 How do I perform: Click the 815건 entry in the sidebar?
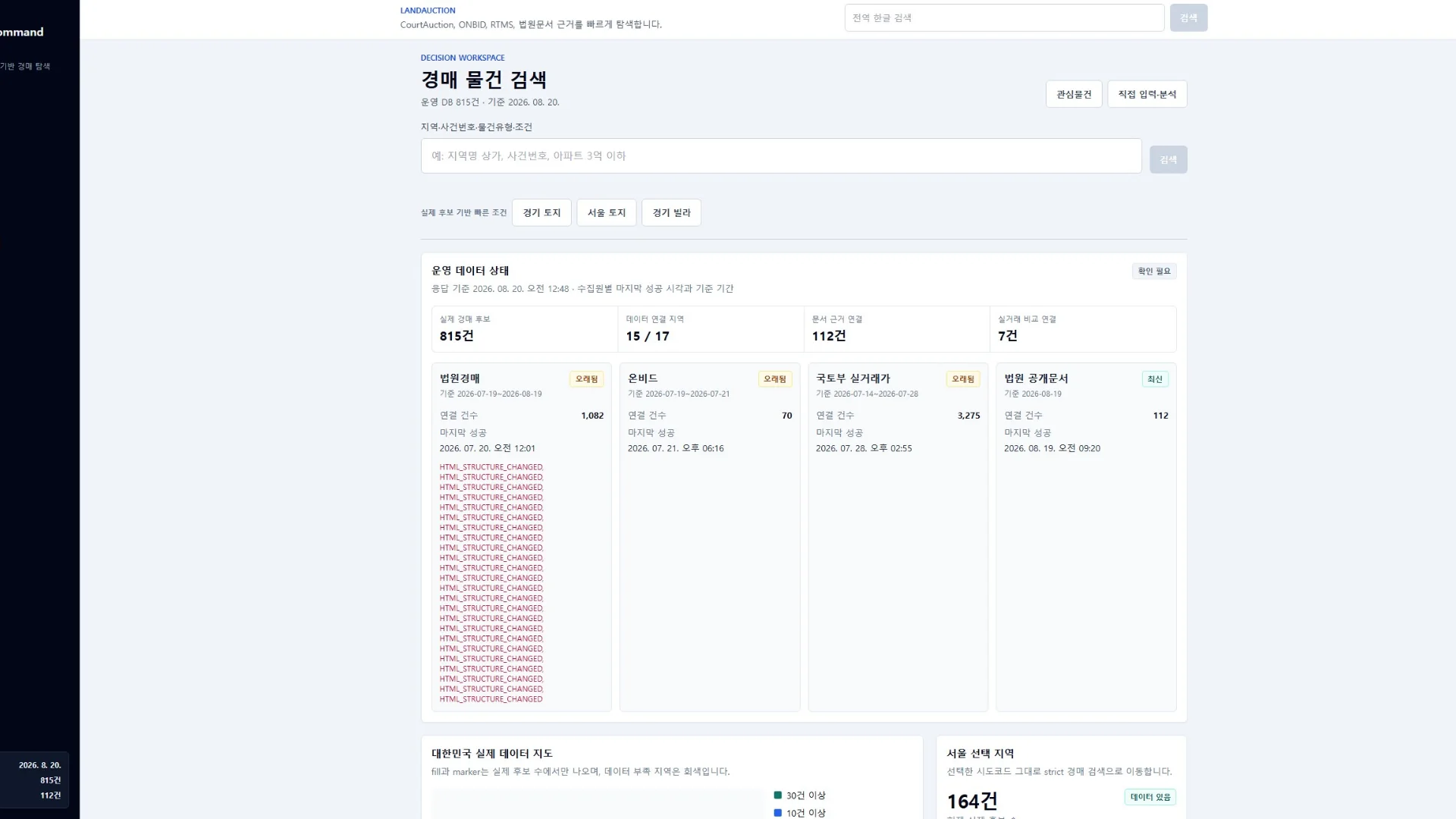[x=50, y=780]
